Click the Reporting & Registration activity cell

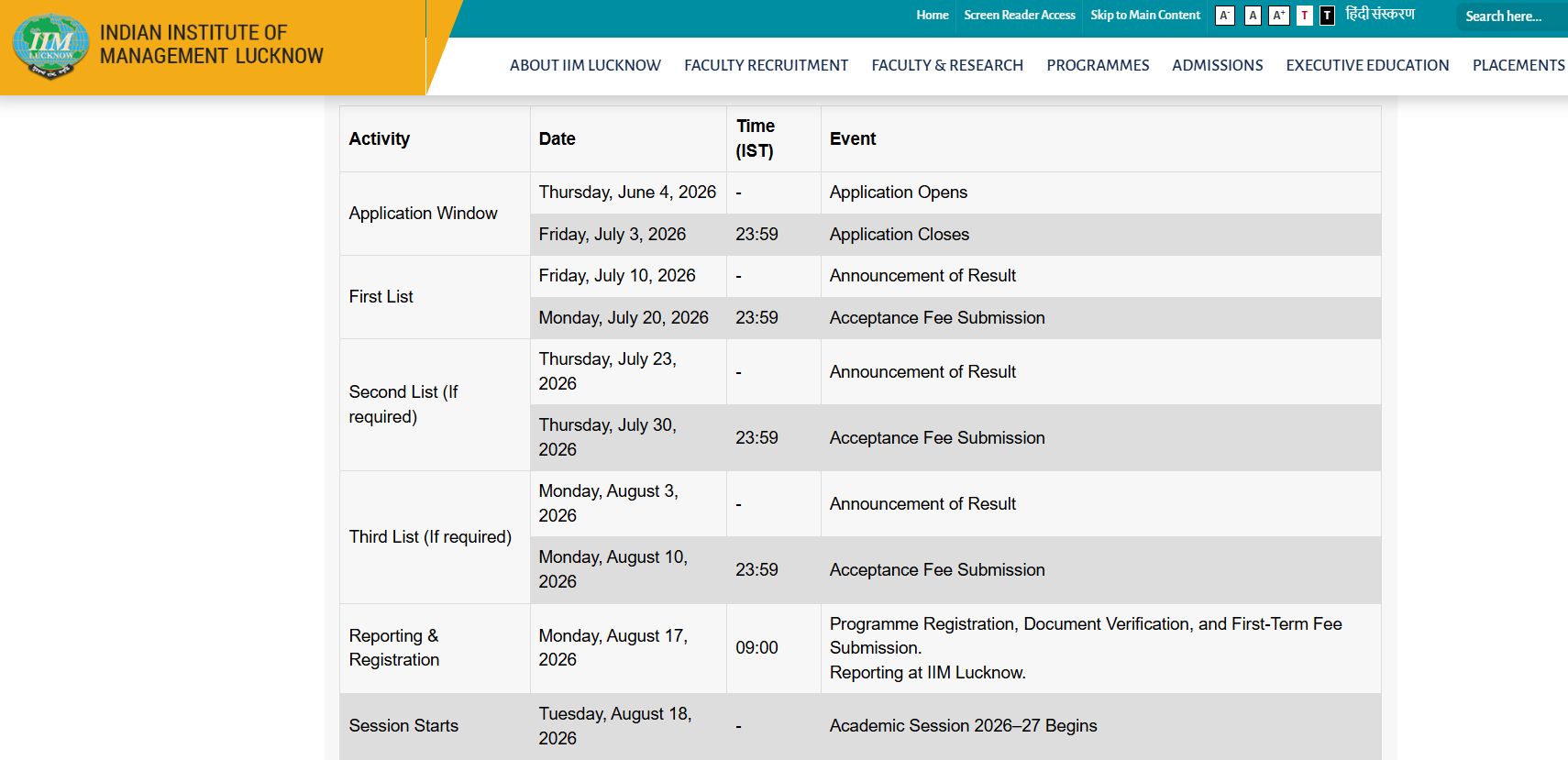point(435,648)
